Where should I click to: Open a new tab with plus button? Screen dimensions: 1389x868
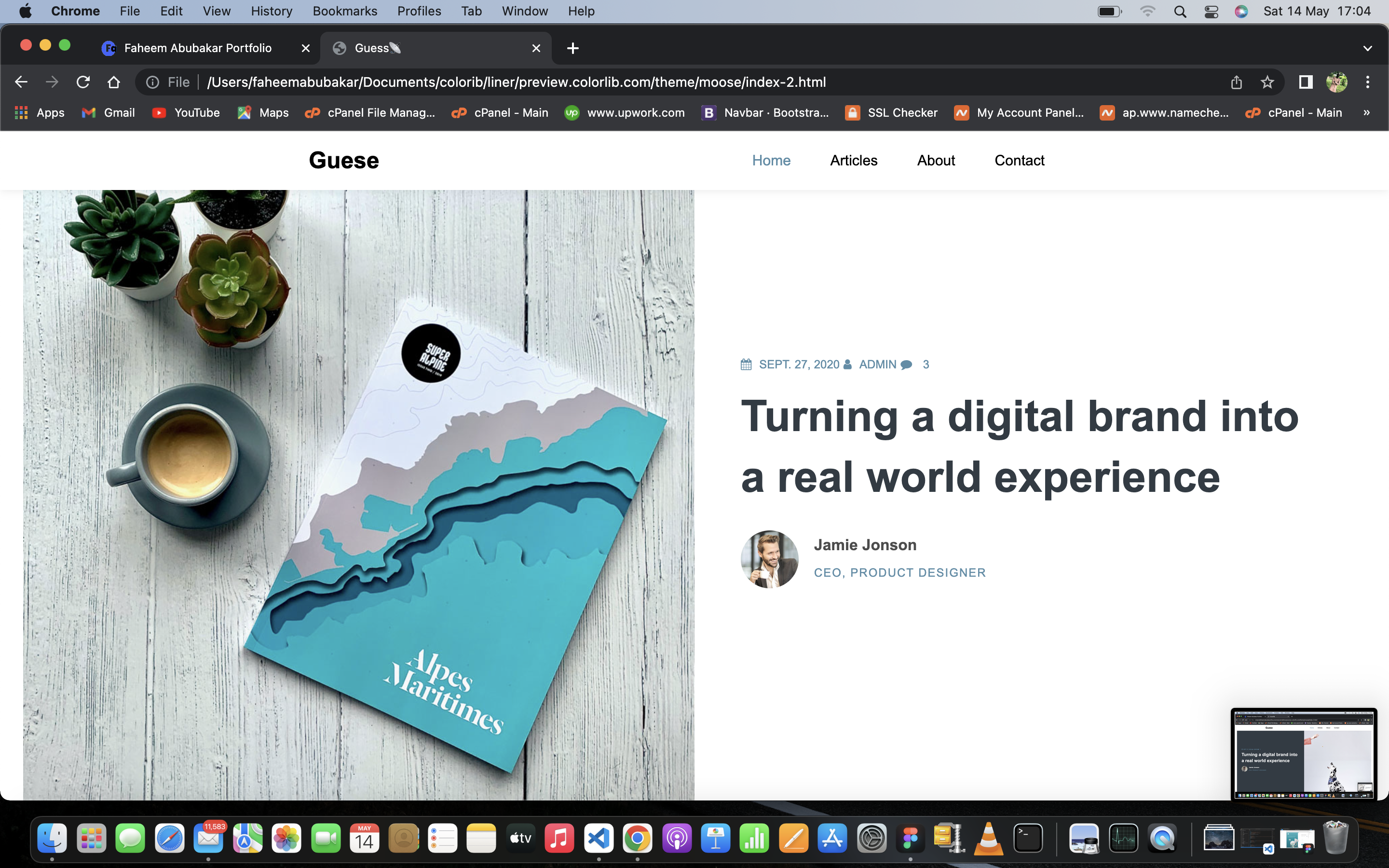point(573,48)
